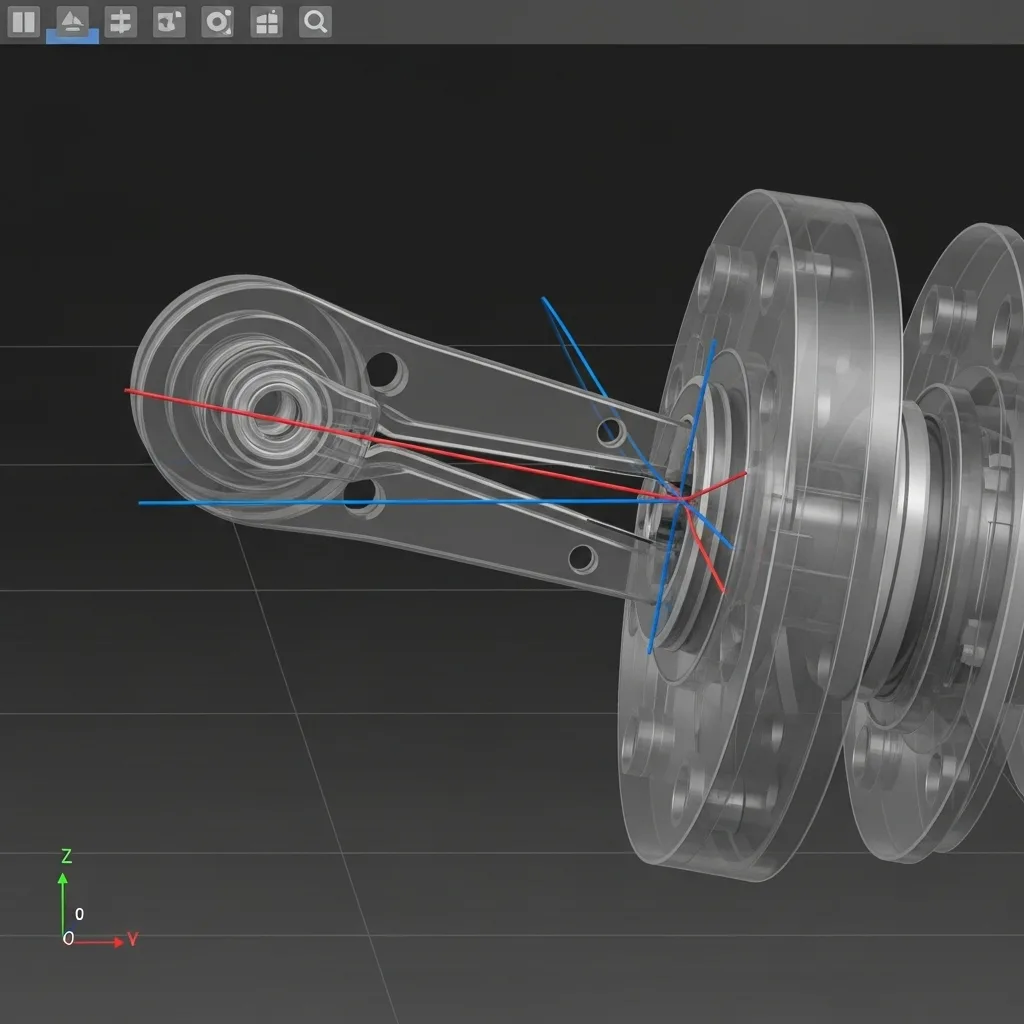Click the upper arm hole nearest the hub

point(383,370)
